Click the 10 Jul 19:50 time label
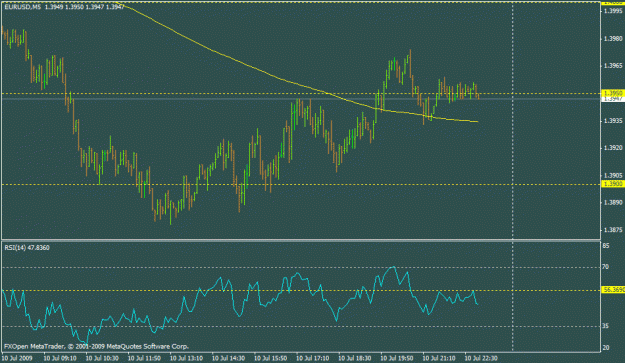Viewport: 625px width, 363px height. [398, 358]
